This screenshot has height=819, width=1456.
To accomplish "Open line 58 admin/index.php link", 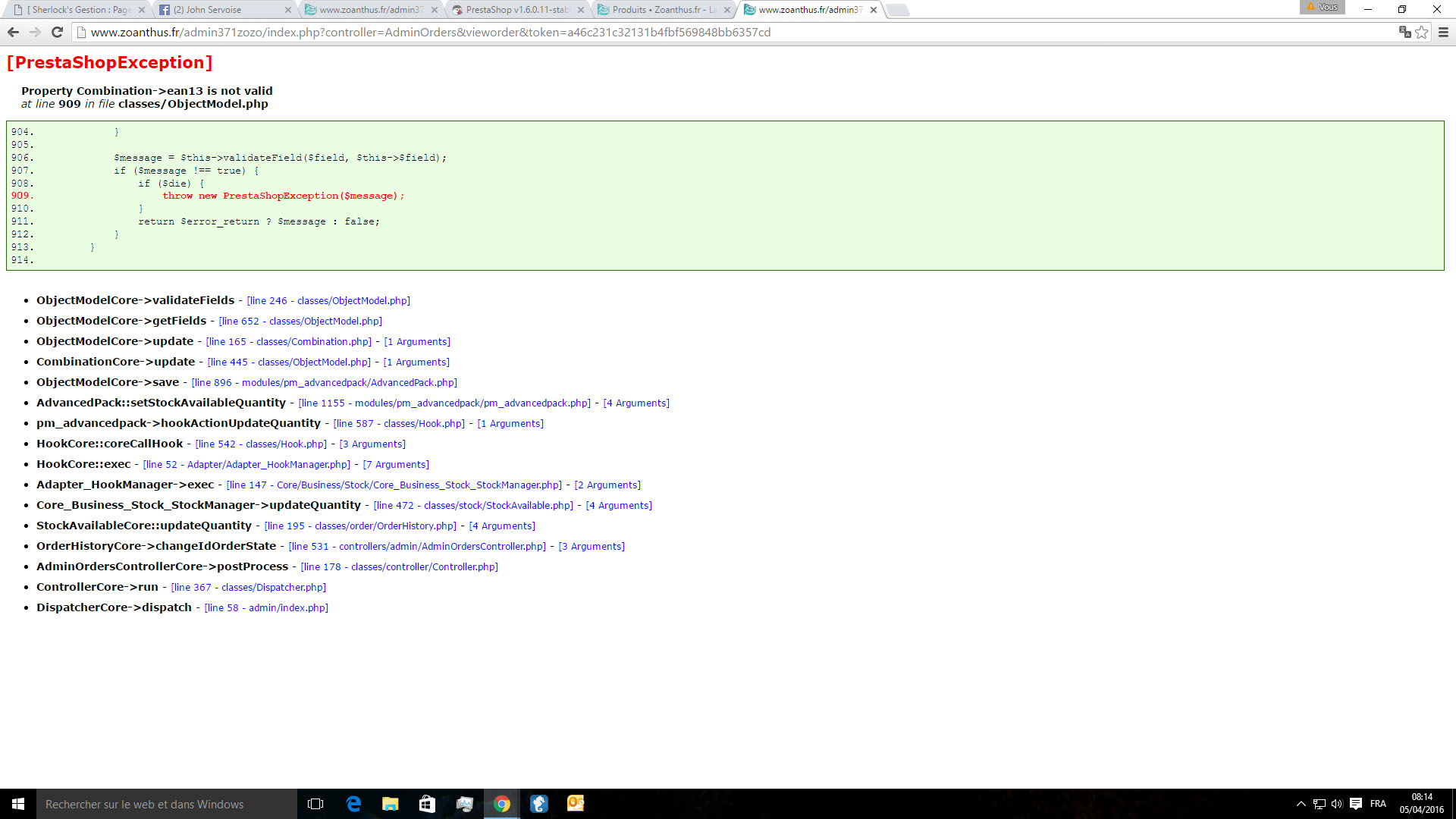I will (266, 608).
